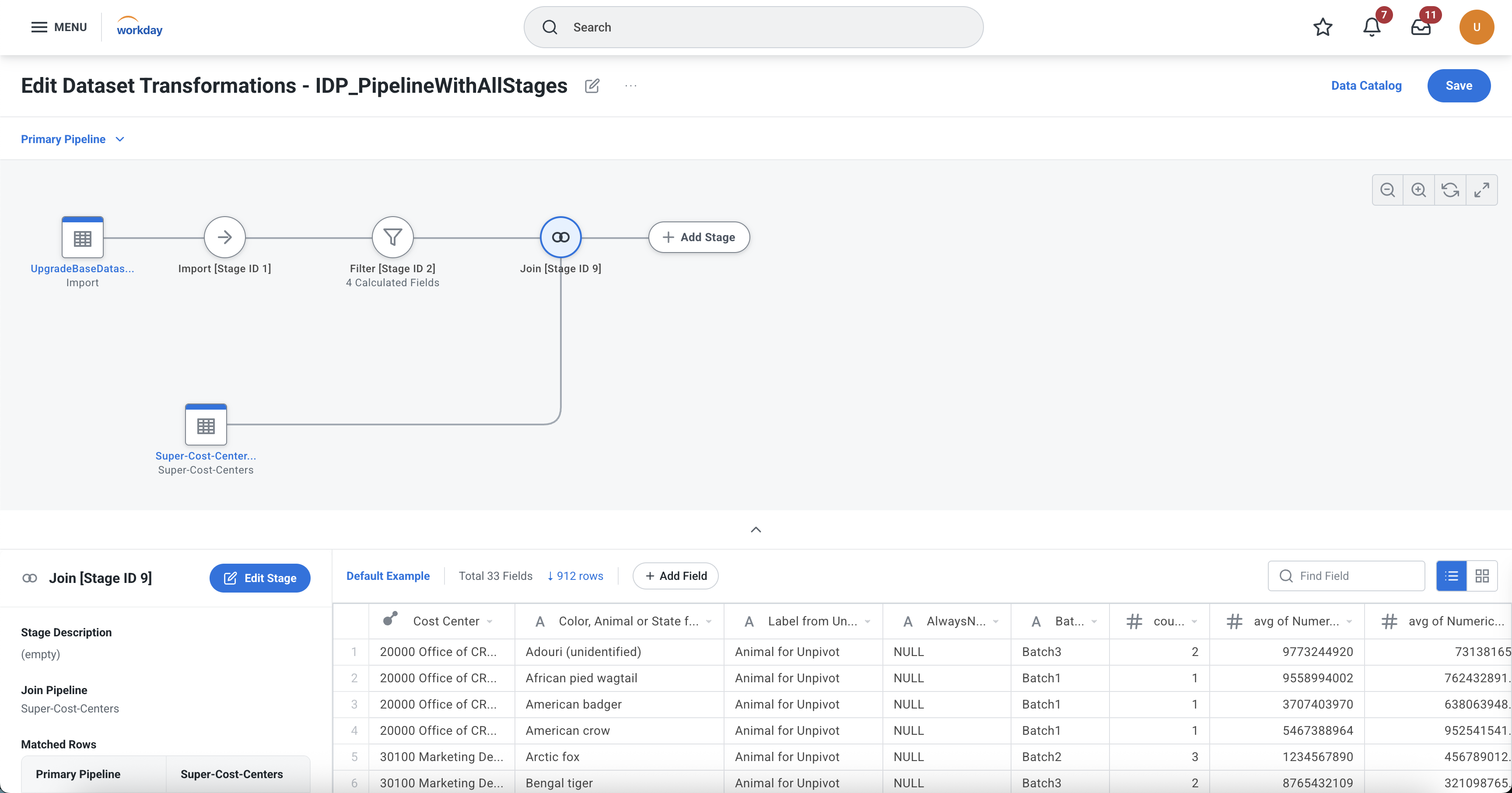The image size is (1512, 793).
Task: Click Edit Stage button
Action: [x=259, y=578]
